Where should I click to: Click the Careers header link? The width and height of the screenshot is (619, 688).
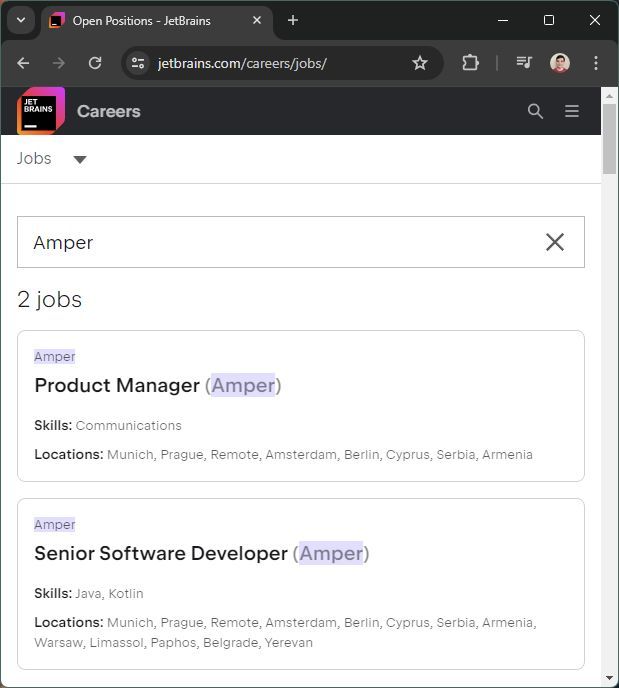pyautogui.click(x=109, y=111)
